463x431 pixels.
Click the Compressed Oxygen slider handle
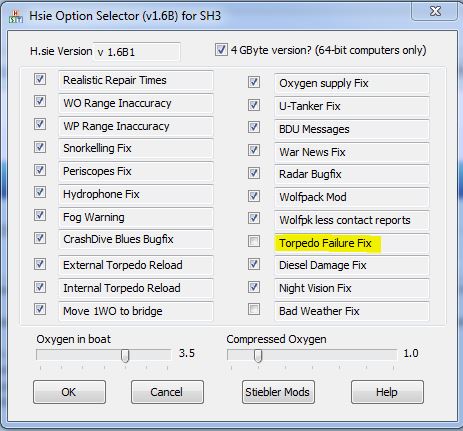tap(258, 356)
